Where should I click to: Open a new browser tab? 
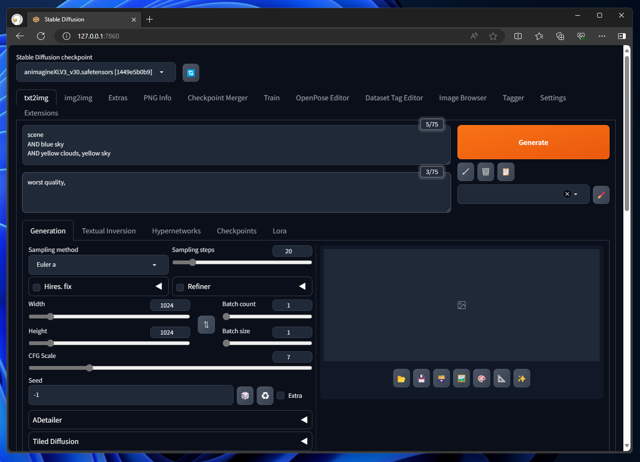click(x=149, y=19)
